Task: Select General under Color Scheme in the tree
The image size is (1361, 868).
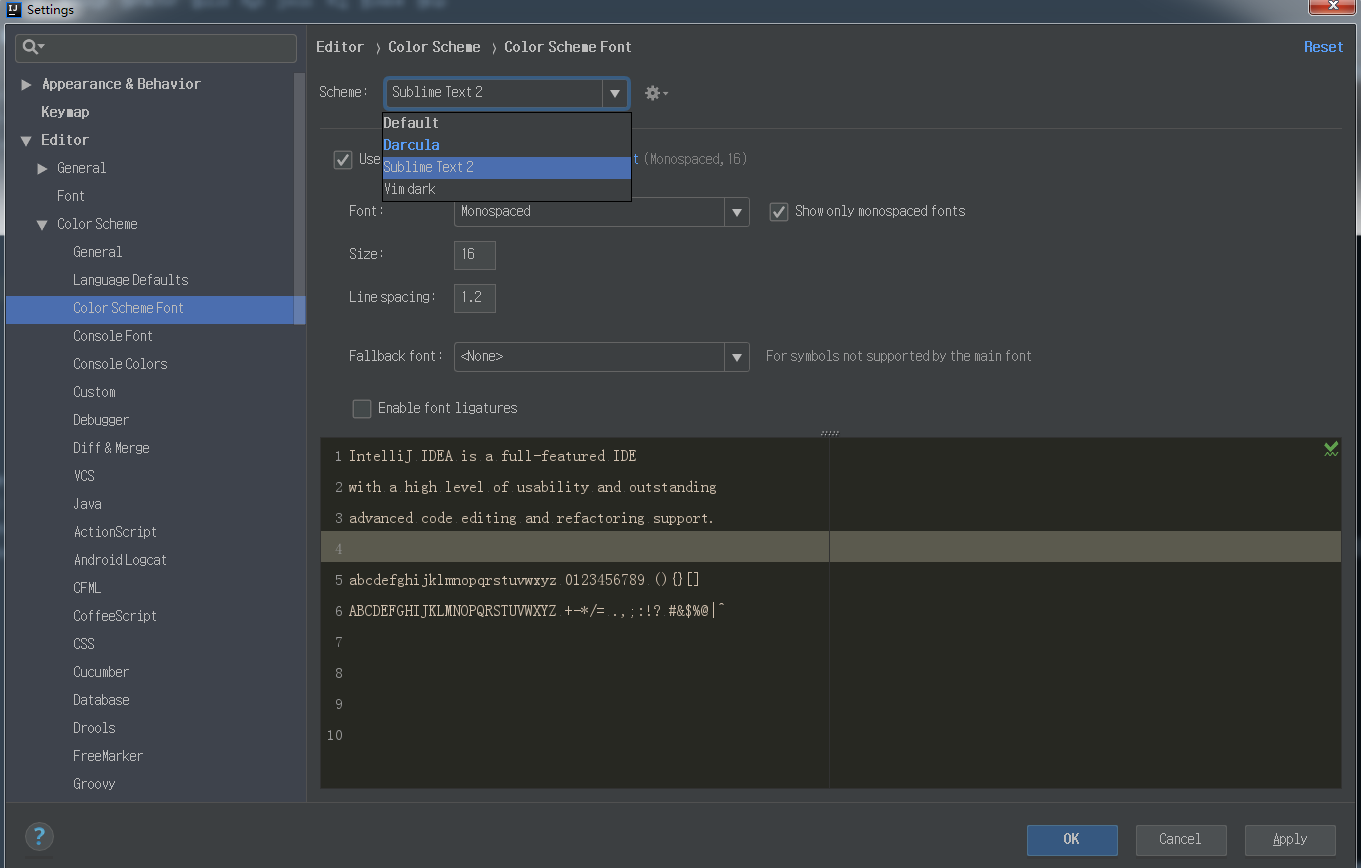Action: coord(97,252)
